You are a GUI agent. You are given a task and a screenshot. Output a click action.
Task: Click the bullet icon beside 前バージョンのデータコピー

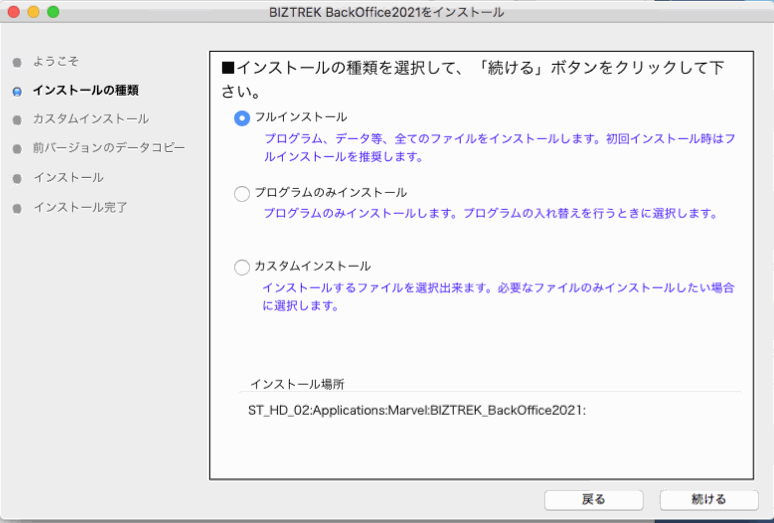click(17, 149)
